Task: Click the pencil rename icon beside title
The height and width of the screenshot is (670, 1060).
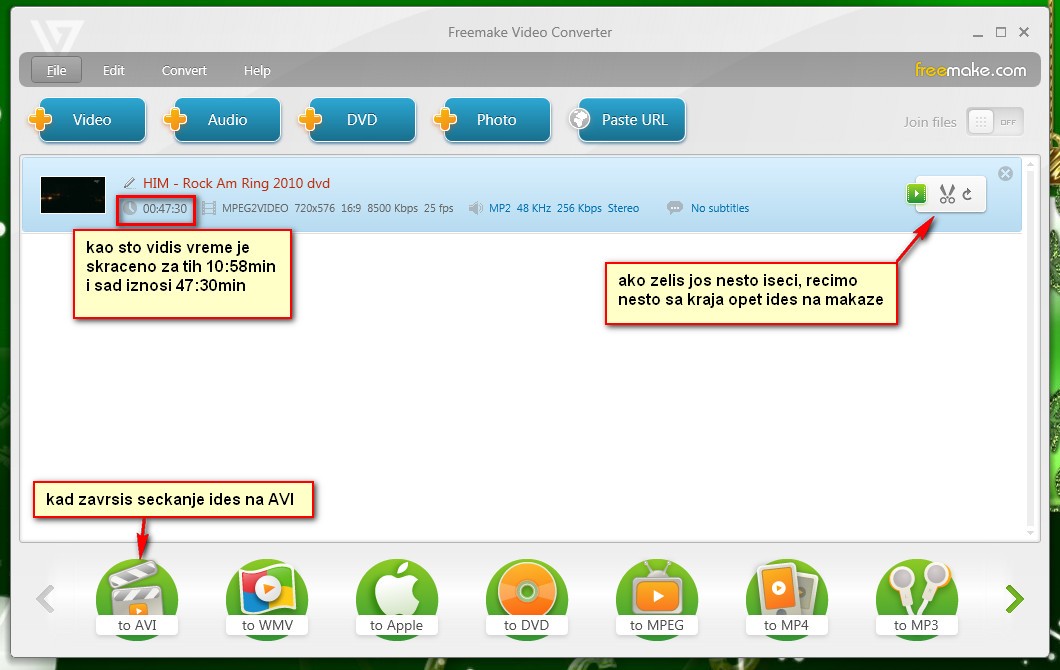Action: pos(130,183)
